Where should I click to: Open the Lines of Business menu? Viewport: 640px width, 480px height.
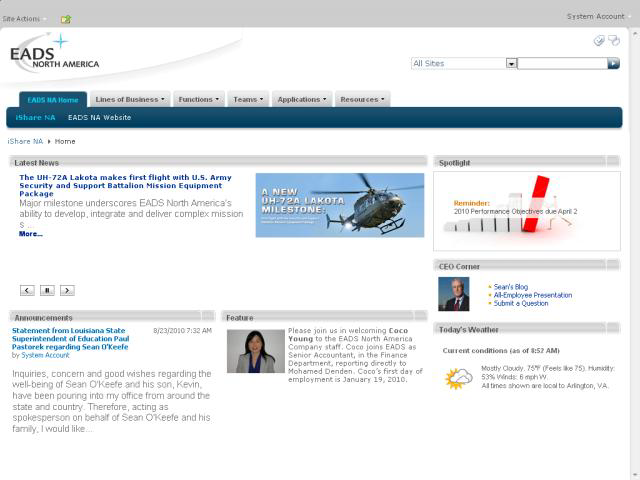(130, 99)
